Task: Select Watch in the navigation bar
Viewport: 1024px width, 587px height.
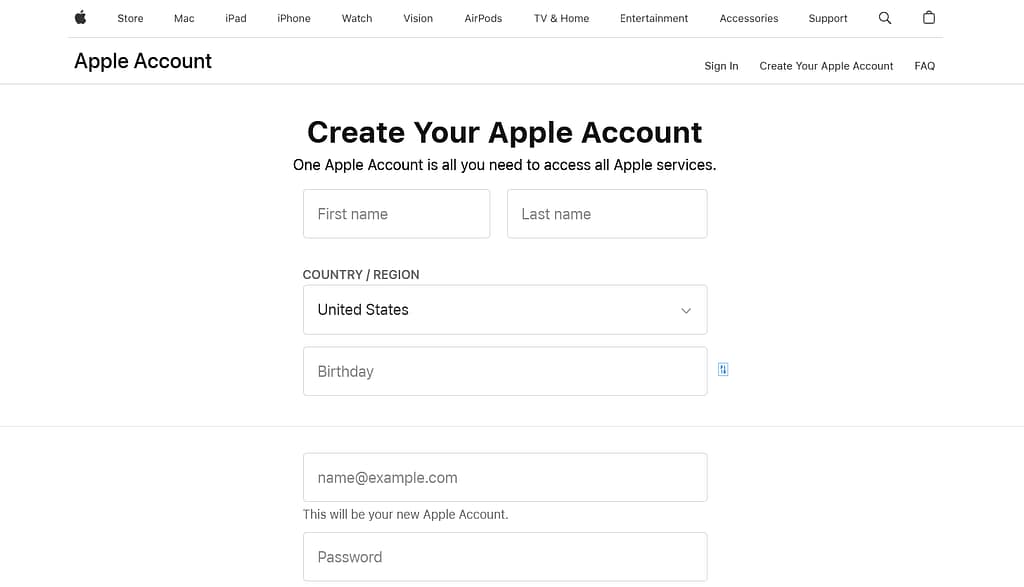Action: tap(357, 18)
